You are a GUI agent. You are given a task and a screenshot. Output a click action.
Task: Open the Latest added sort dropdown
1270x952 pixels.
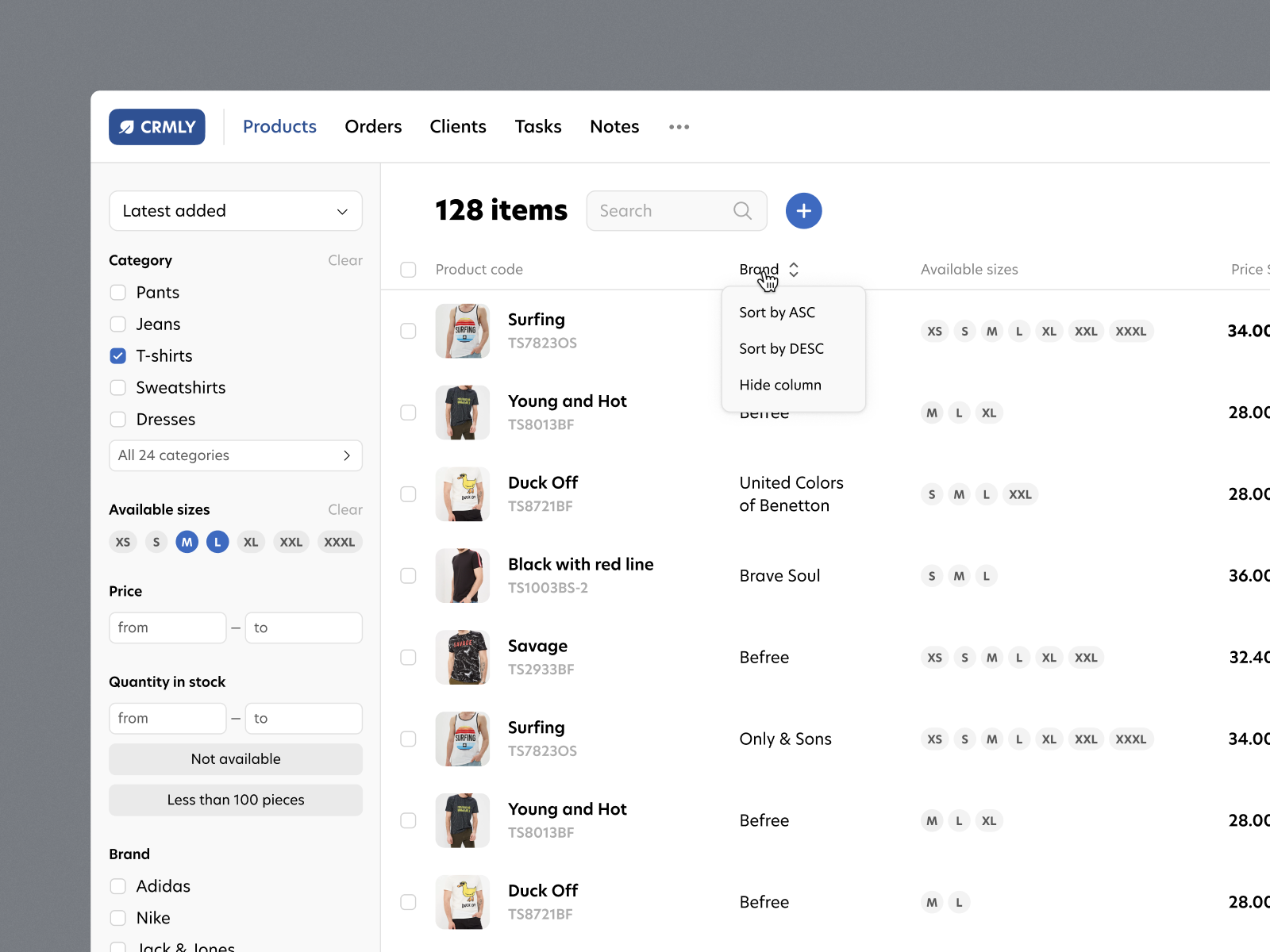coord(236,211)
